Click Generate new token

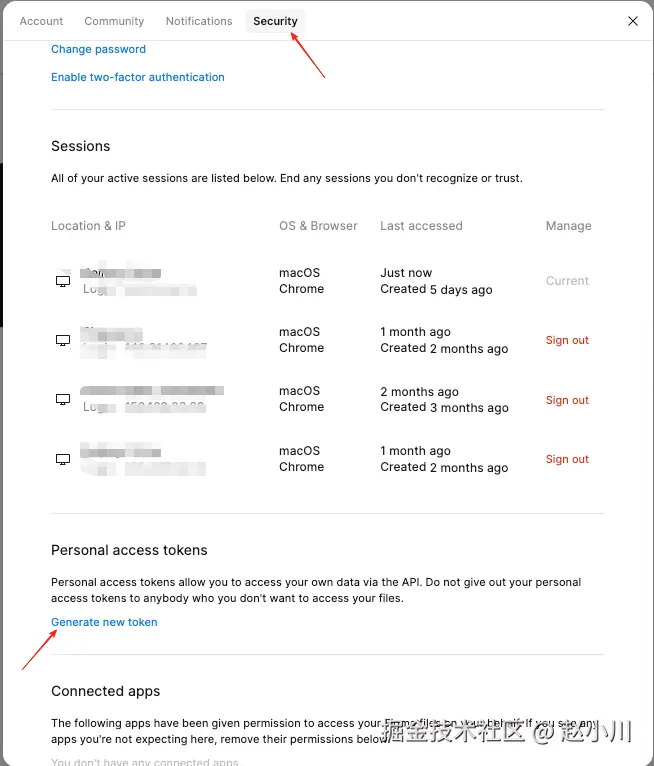pos(104,622)
